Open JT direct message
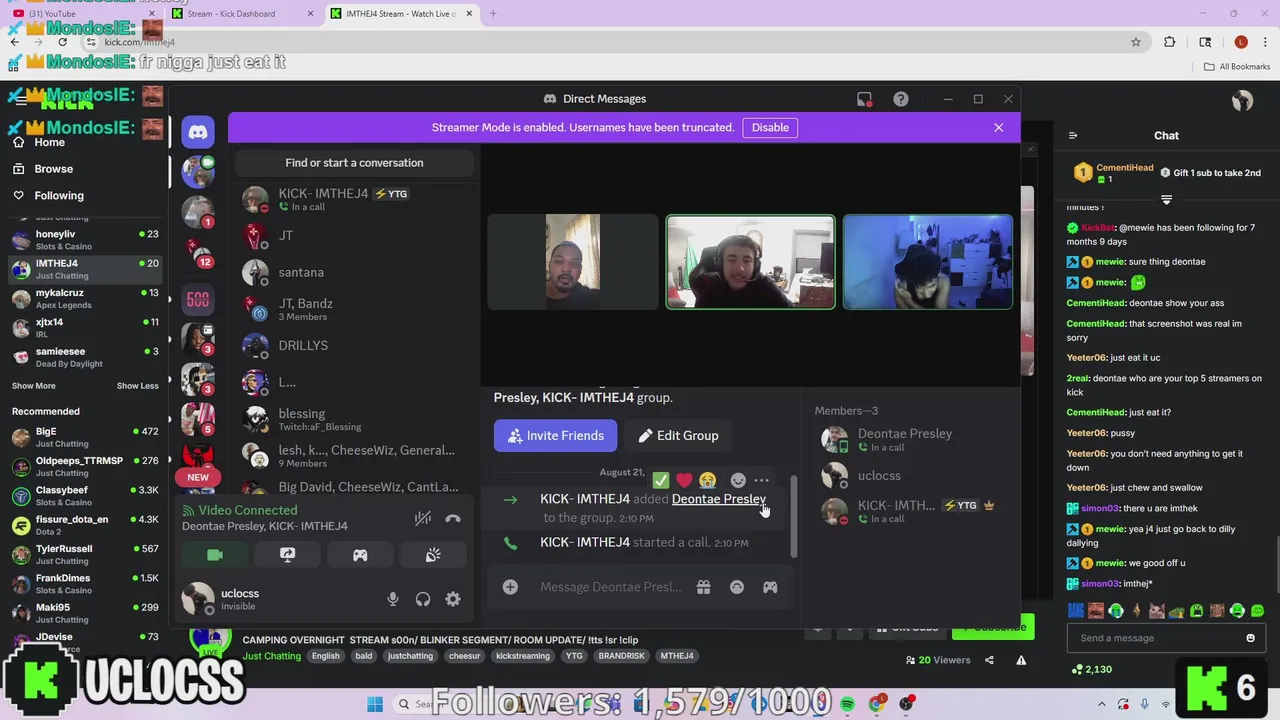The height and width of the screenshot is (720, 1280). click(x=354, y=236)
